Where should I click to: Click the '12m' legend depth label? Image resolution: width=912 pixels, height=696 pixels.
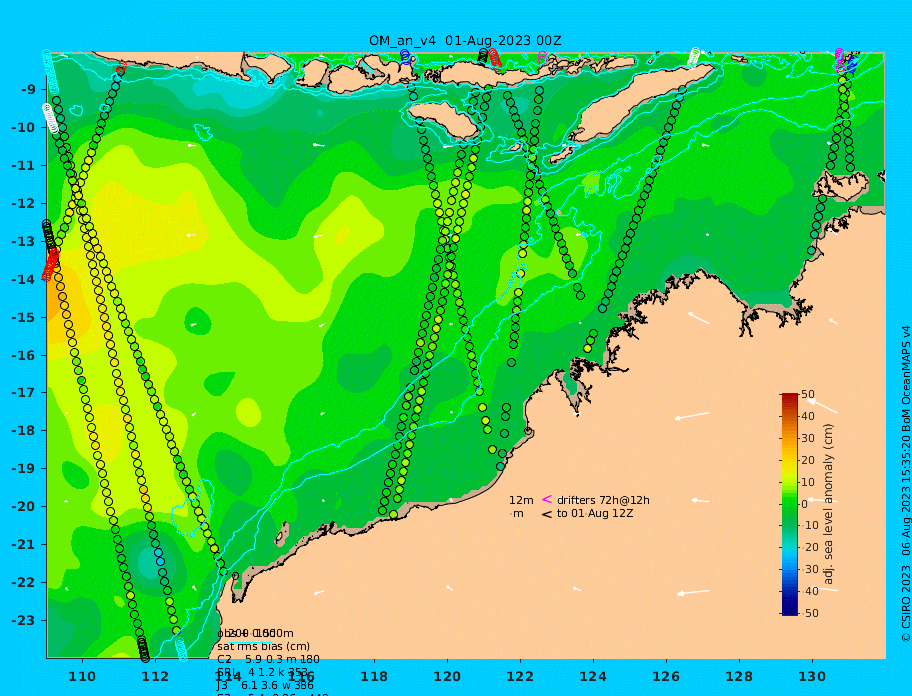tap(521, 500)
